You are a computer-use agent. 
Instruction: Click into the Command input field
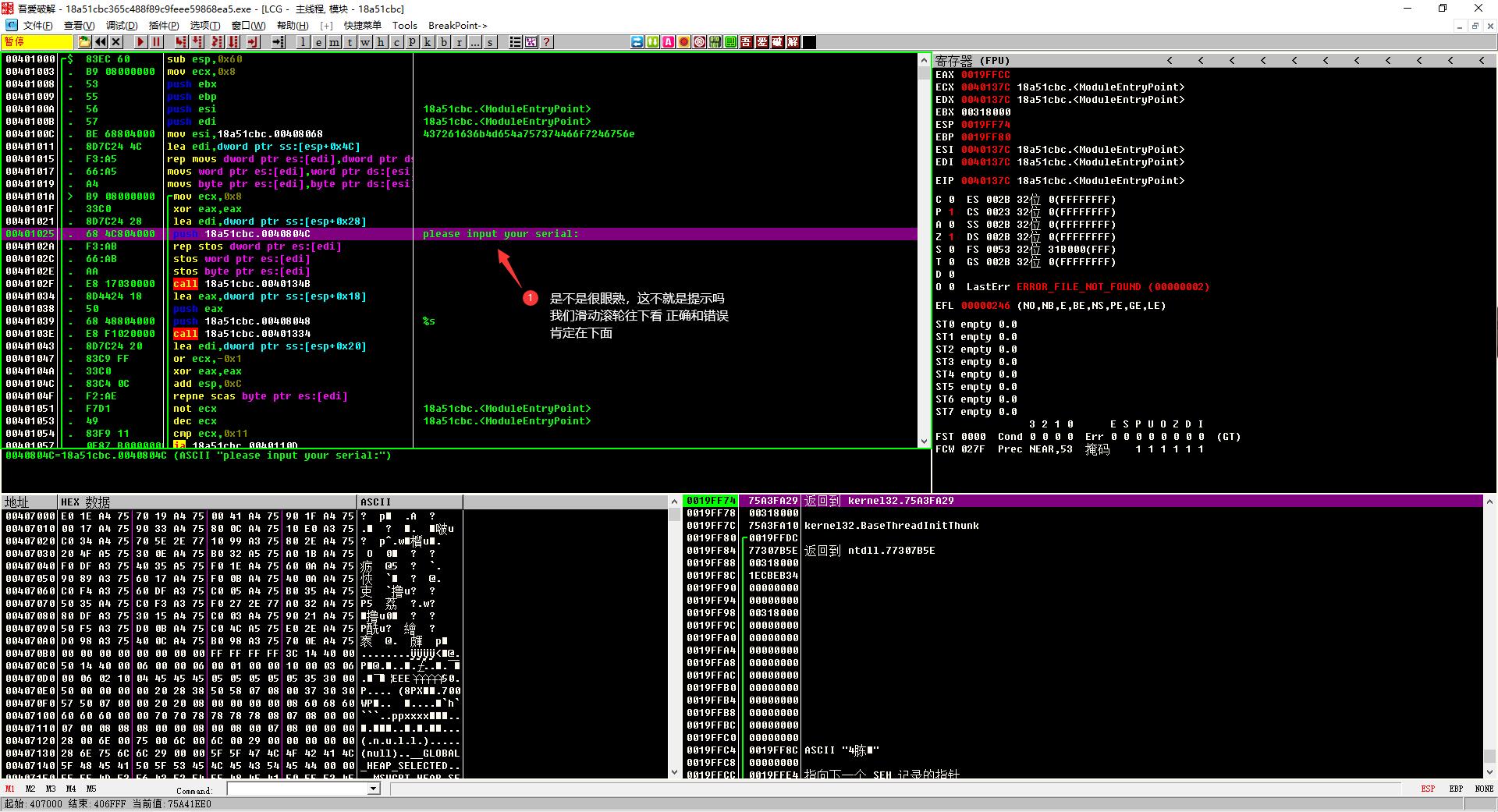297,789
